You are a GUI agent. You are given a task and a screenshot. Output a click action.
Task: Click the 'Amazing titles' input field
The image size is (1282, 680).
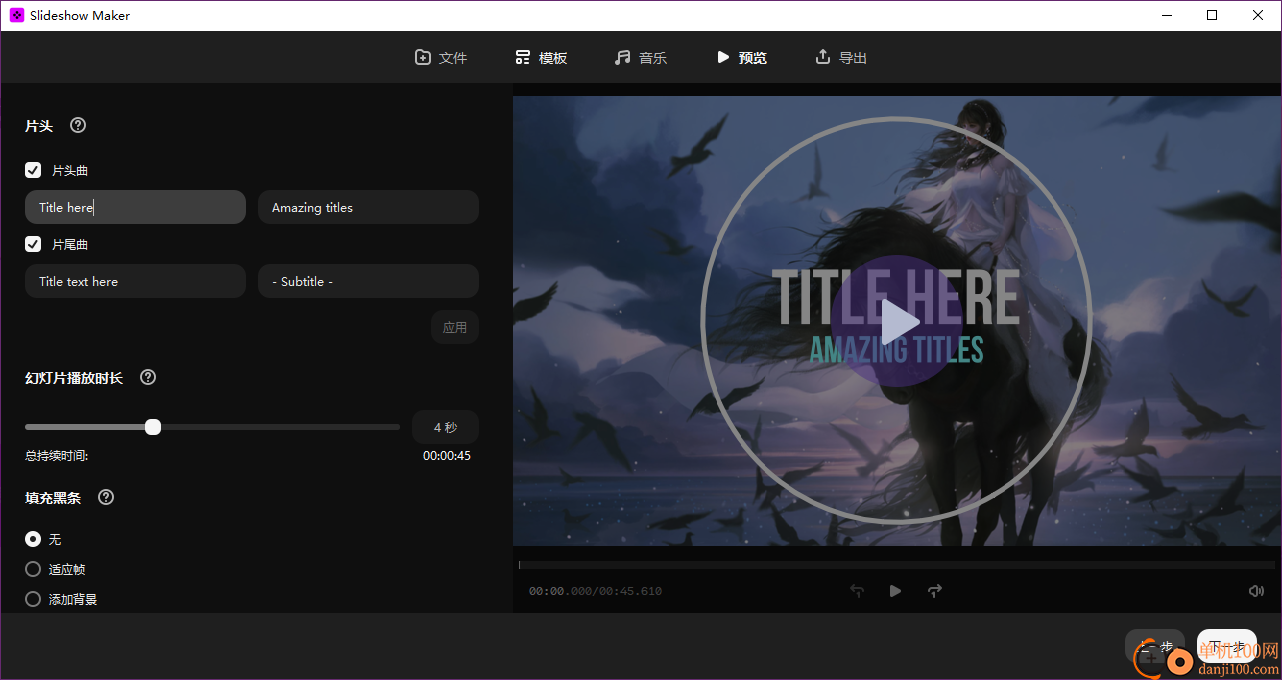[368, 207]
